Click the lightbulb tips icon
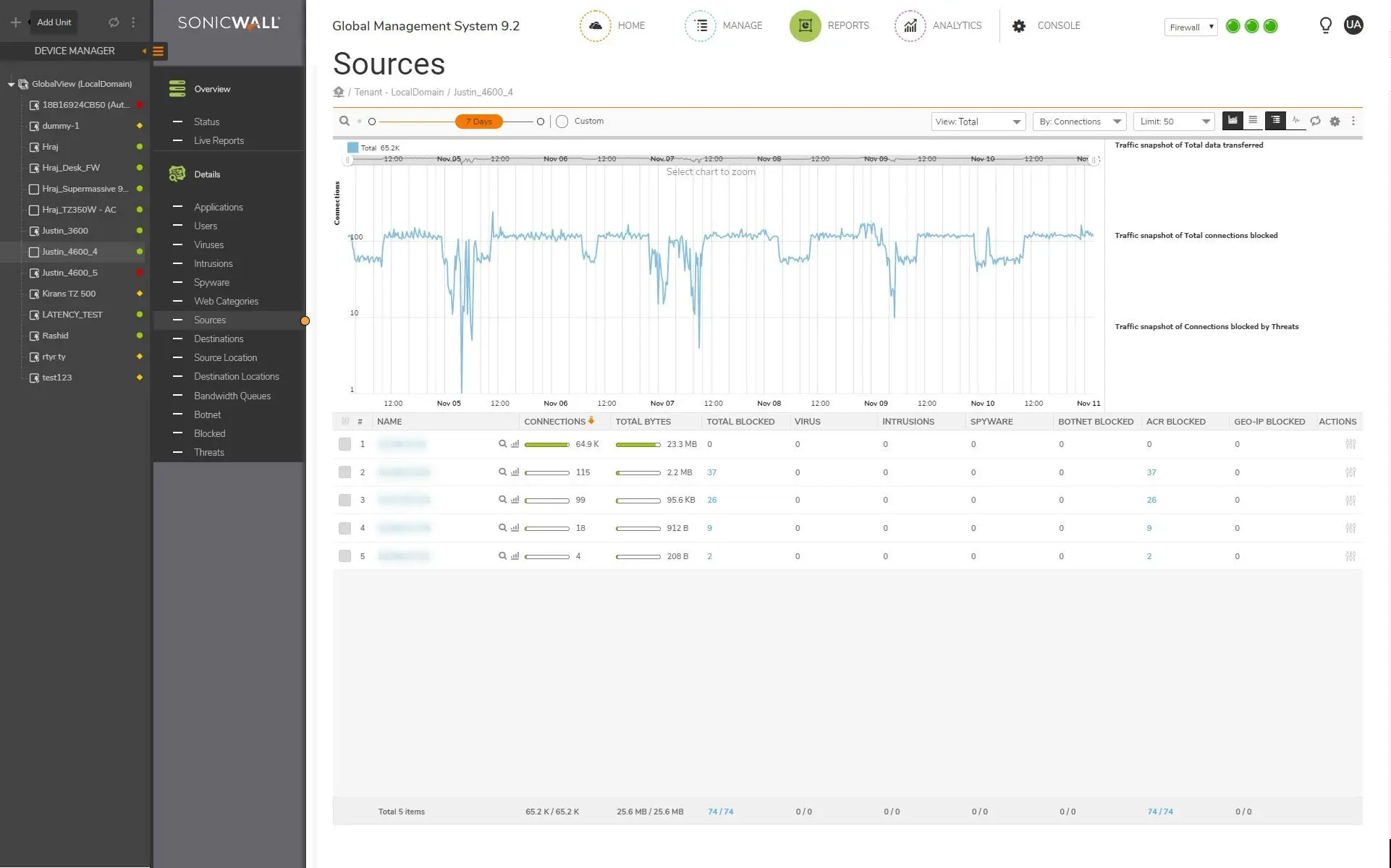The image size is (1391, 868). click(x=1325, y=26)
